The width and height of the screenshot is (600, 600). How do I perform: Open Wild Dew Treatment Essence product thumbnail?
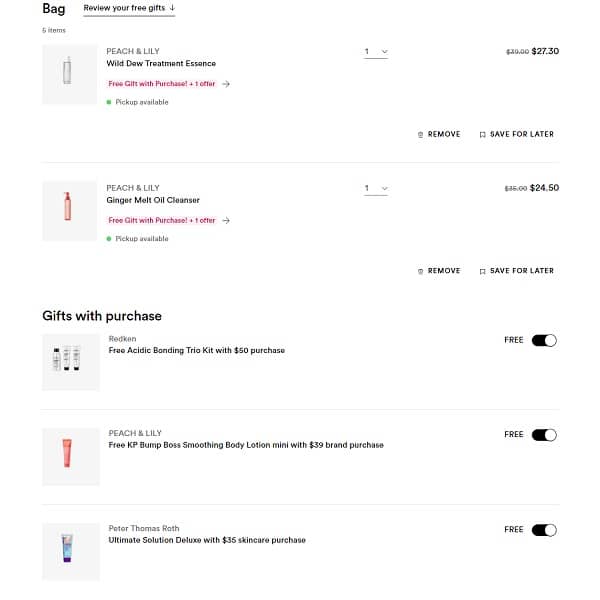point(69,74)
